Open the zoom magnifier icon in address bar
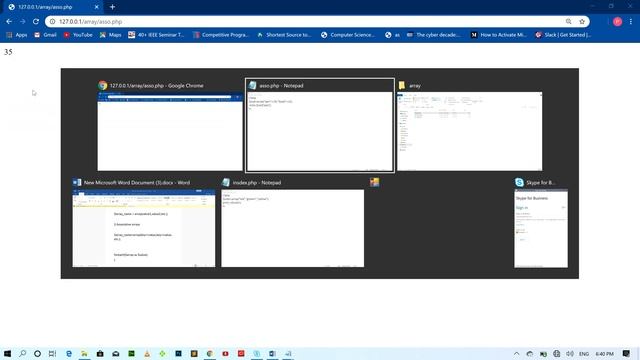640x360 pixels. point(569,22)
